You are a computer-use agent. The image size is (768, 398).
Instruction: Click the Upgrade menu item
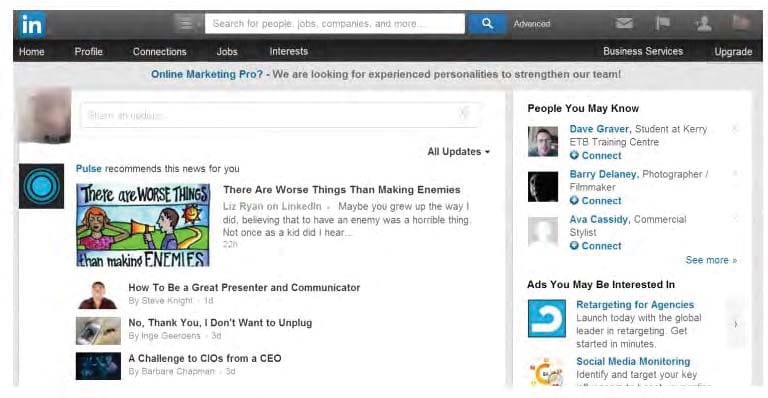[733, 52]
